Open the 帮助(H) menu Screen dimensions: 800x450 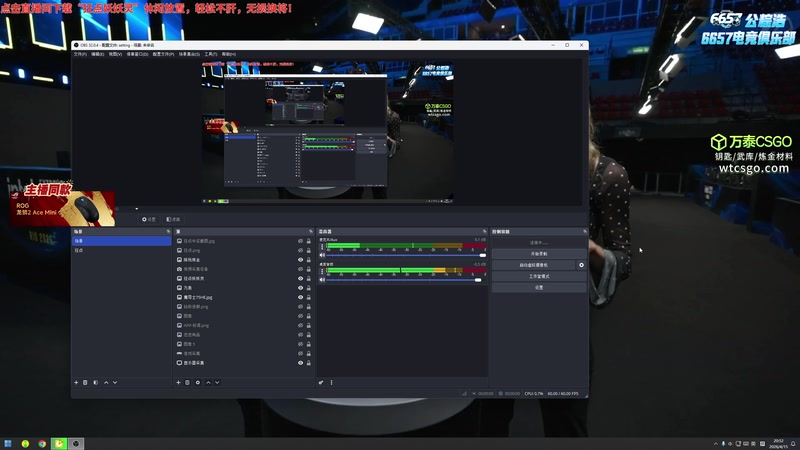pos(229,54)
